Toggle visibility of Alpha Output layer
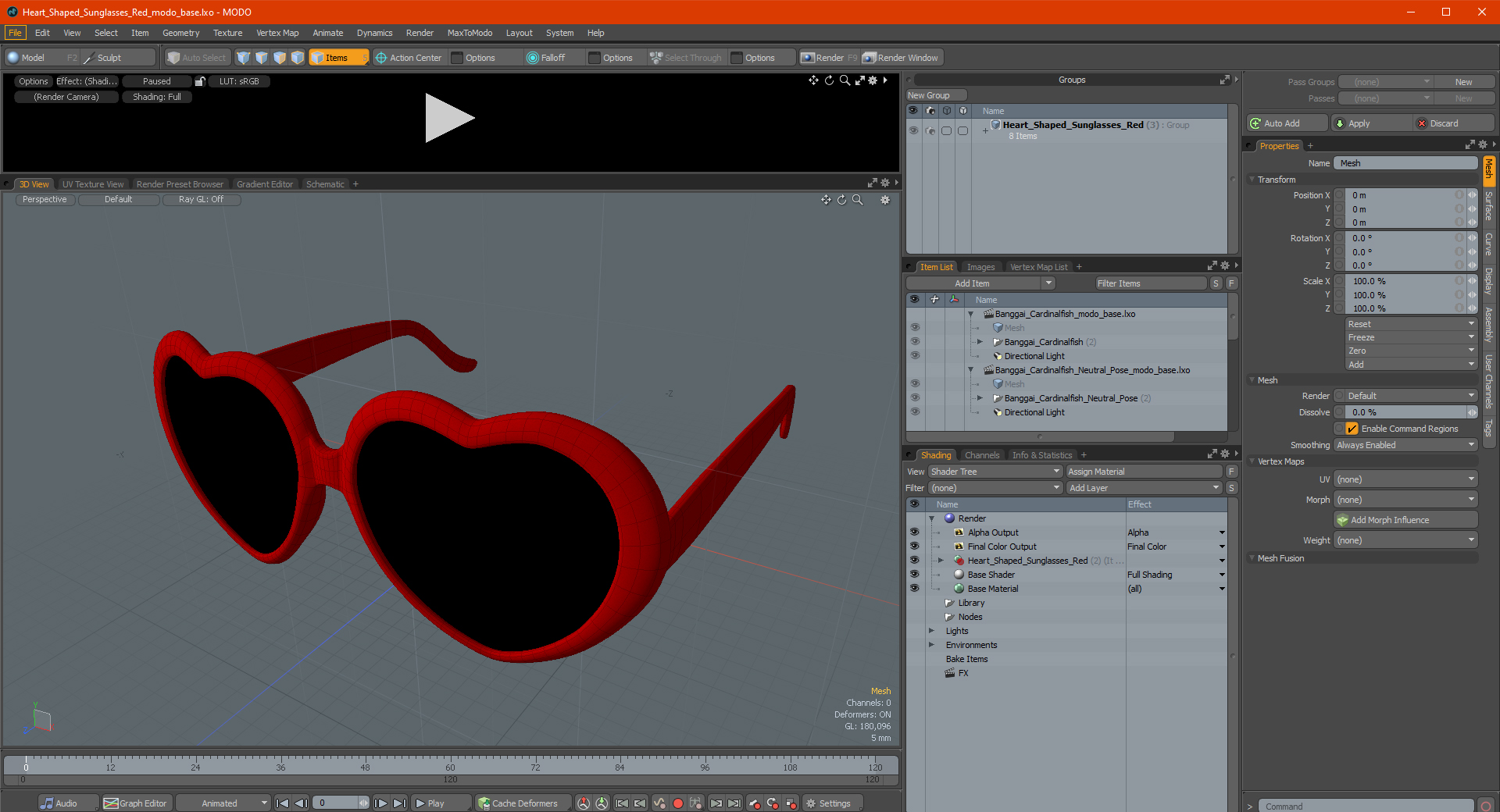Screen dimensions: 1500x812 914,532
